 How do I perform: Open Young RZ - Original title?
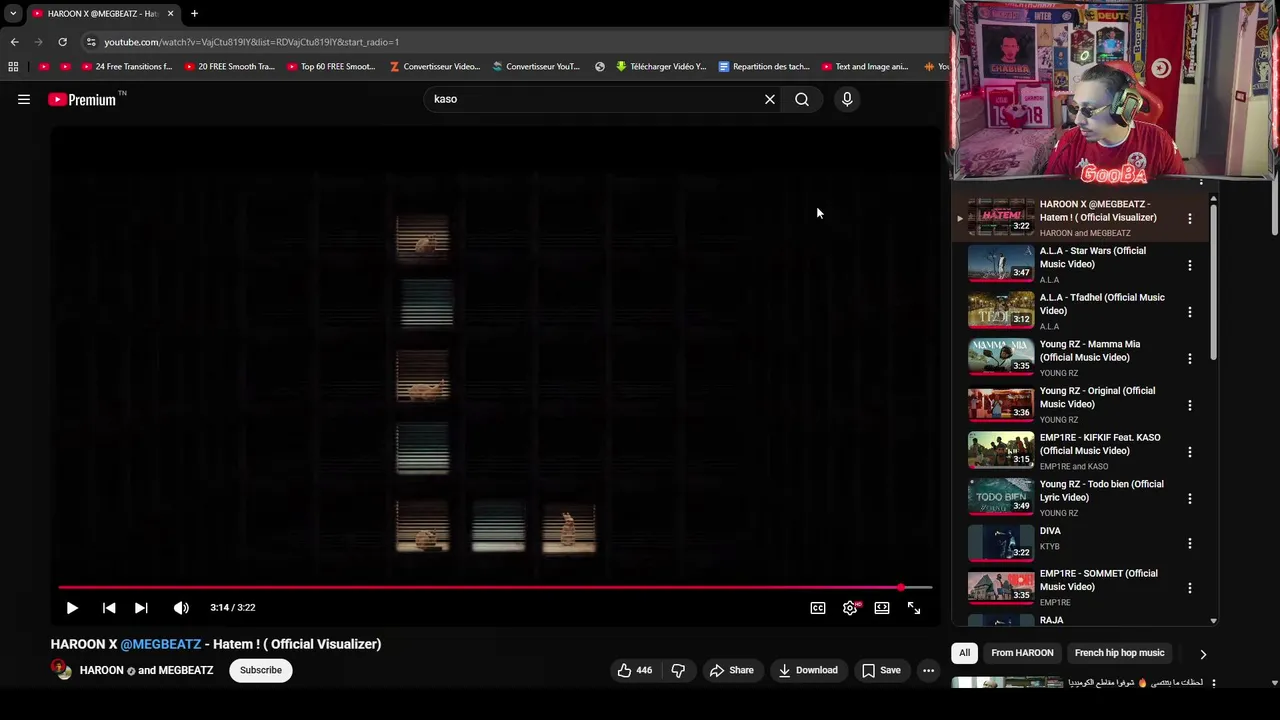tap(1097, 397)
